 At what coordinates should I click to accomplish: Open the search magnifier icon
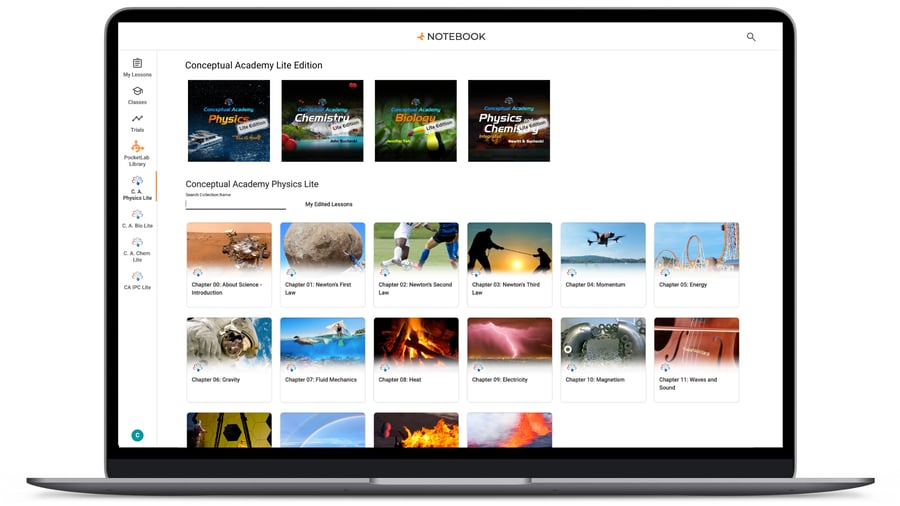751,37
